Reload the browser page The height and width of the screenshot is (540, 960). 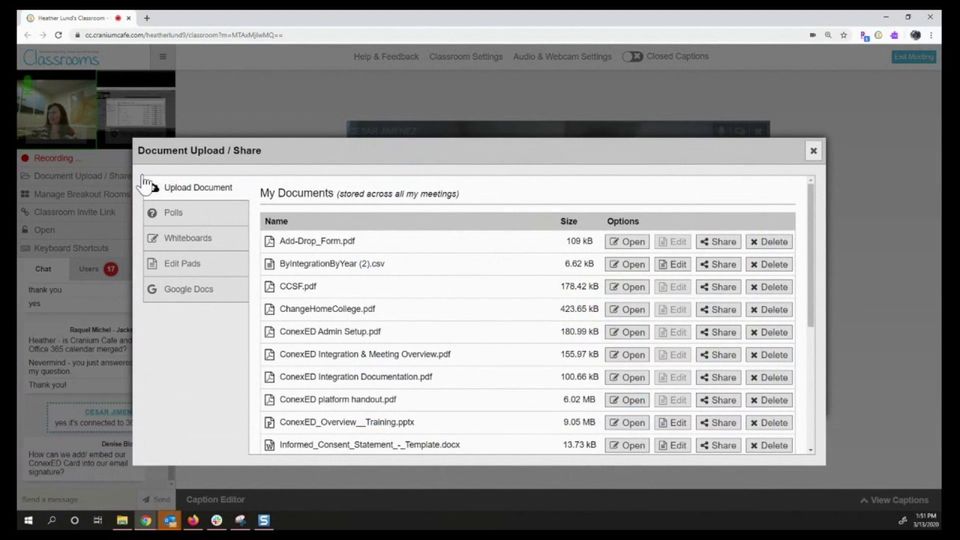[x=58, y=36]
